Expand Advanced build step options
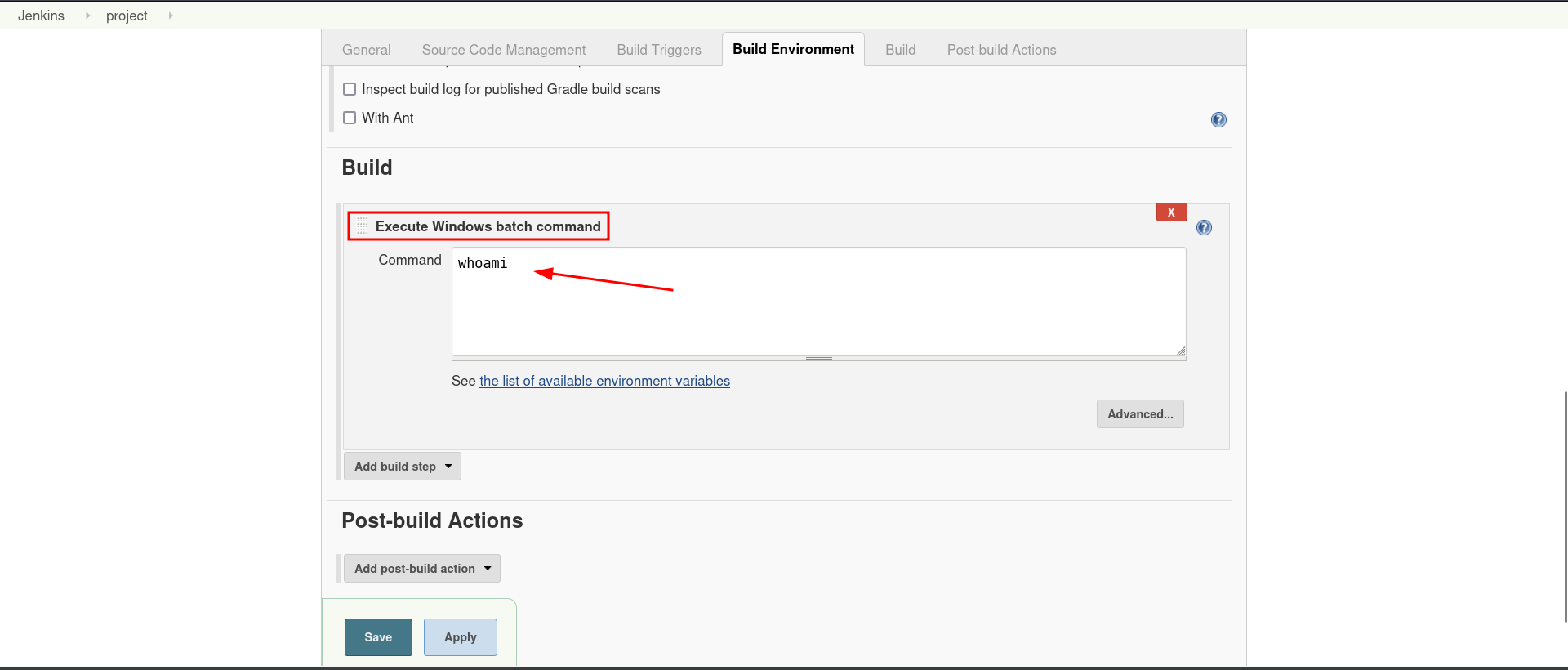Viewport: 1568px width, 670px height. (x=1140, y=414)
